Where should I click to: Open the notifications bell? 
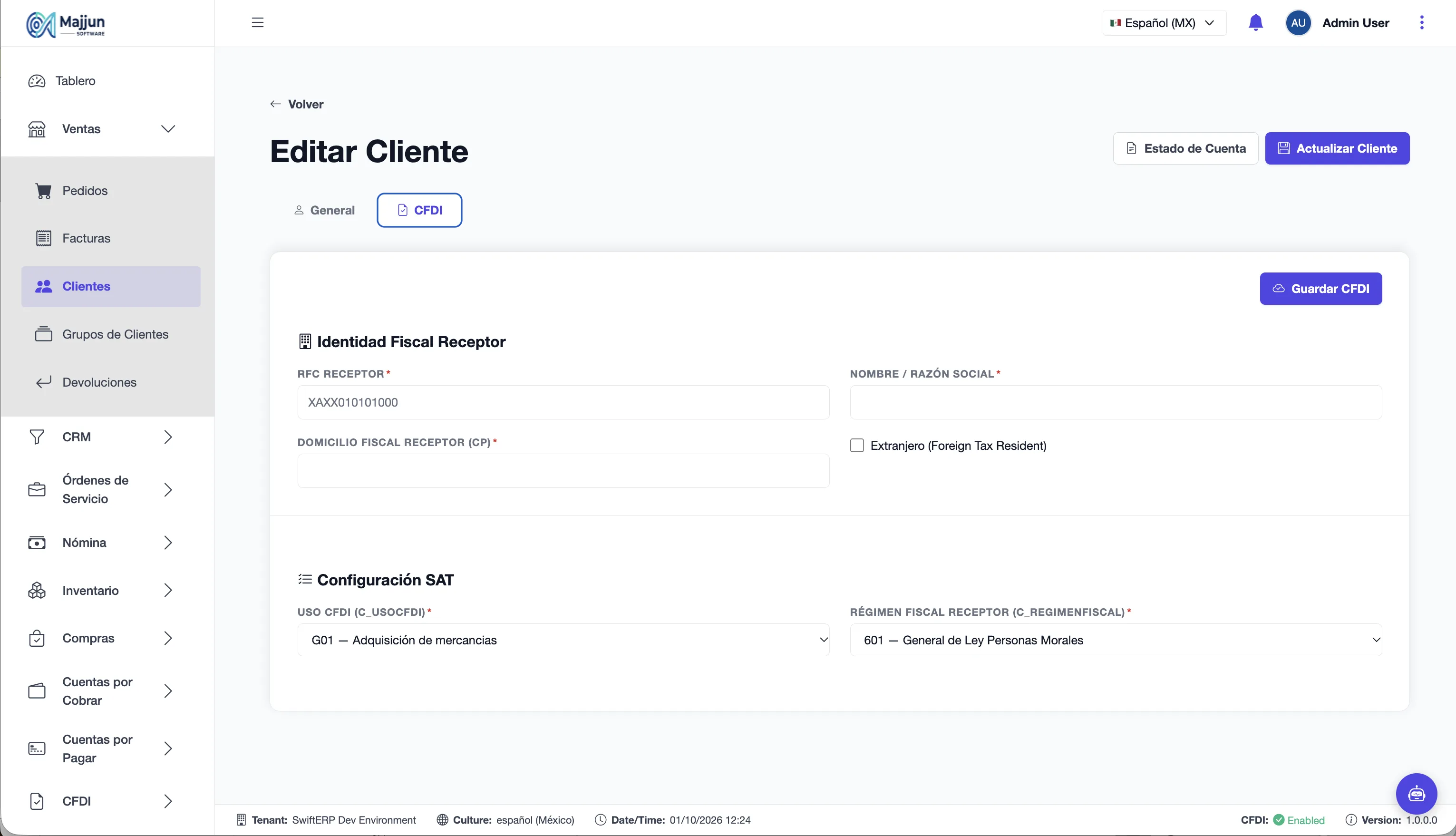tap(1256, 22)
